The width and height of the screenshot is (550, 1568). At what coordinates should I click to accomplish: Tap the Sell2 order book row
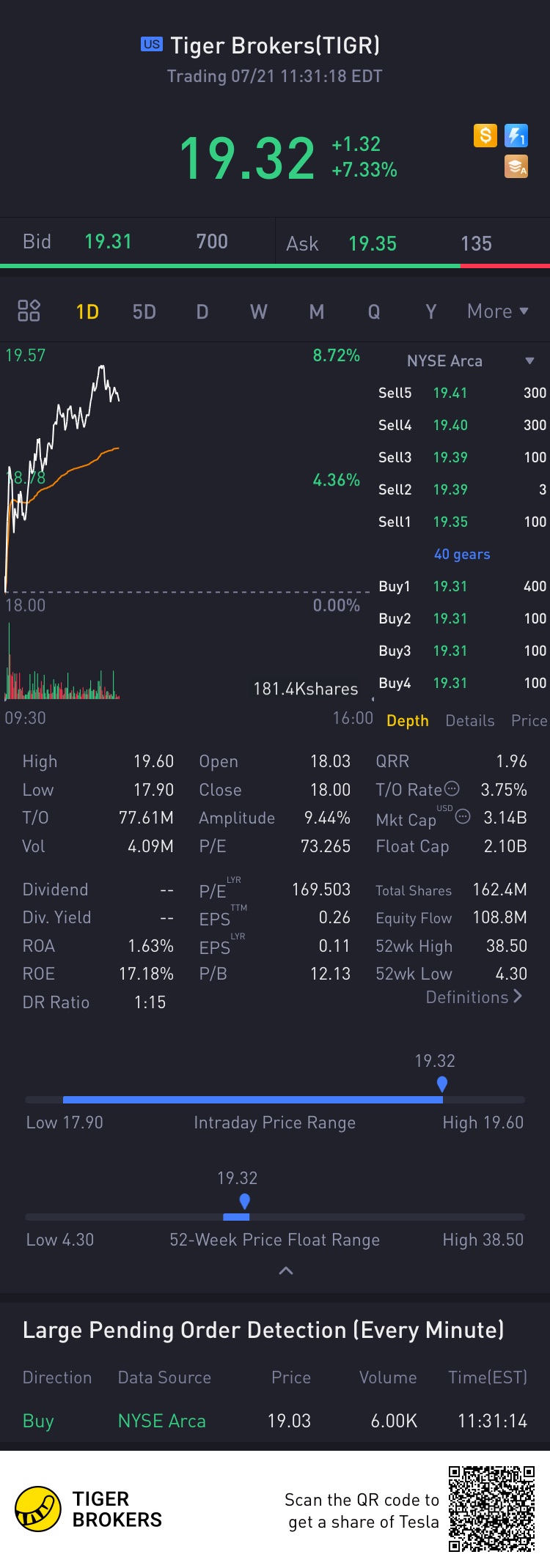click(x=462, y=490)
